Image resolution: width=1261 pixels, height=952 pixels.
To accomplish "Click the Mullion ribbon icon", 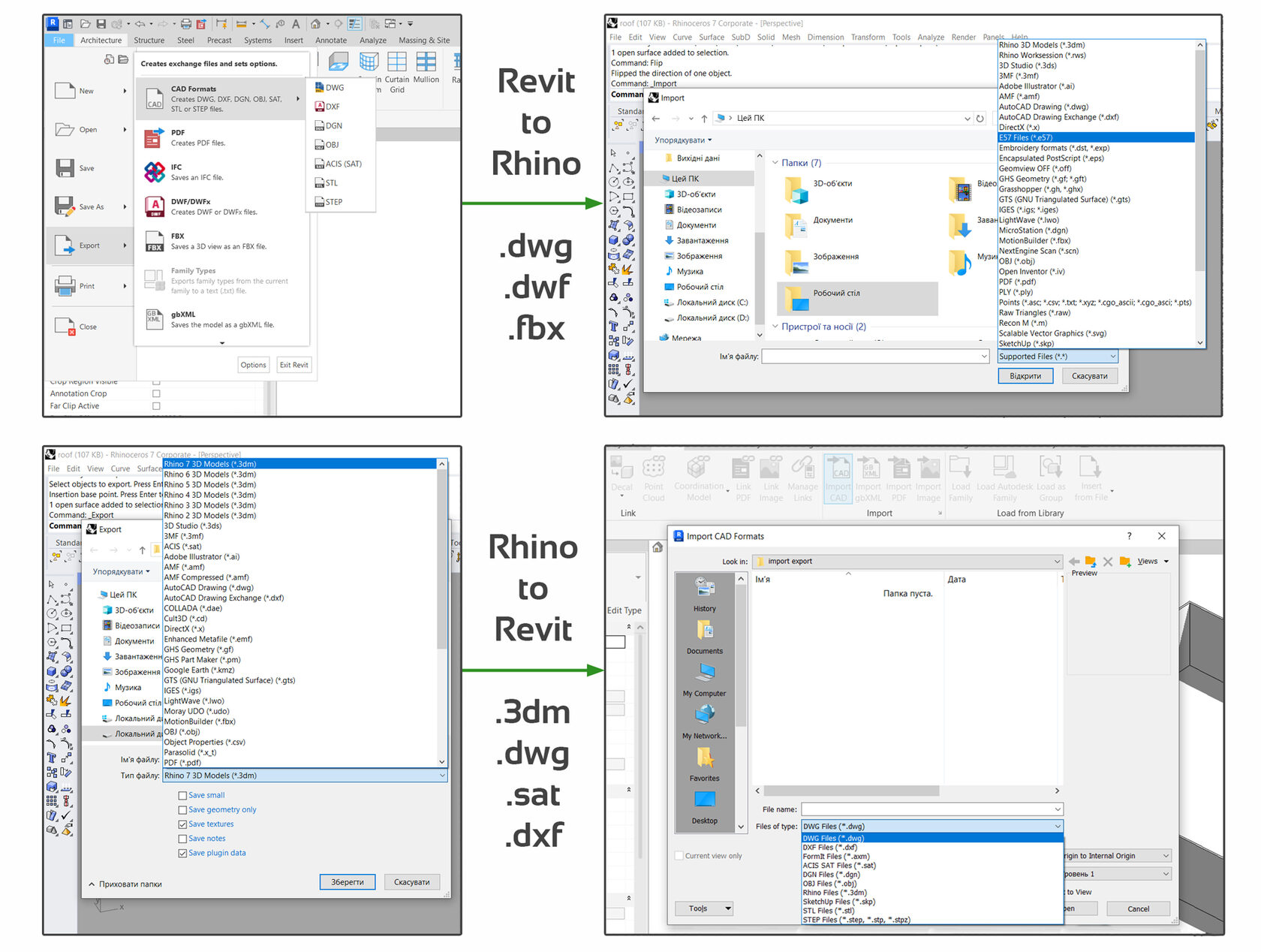I will [426, 62].
